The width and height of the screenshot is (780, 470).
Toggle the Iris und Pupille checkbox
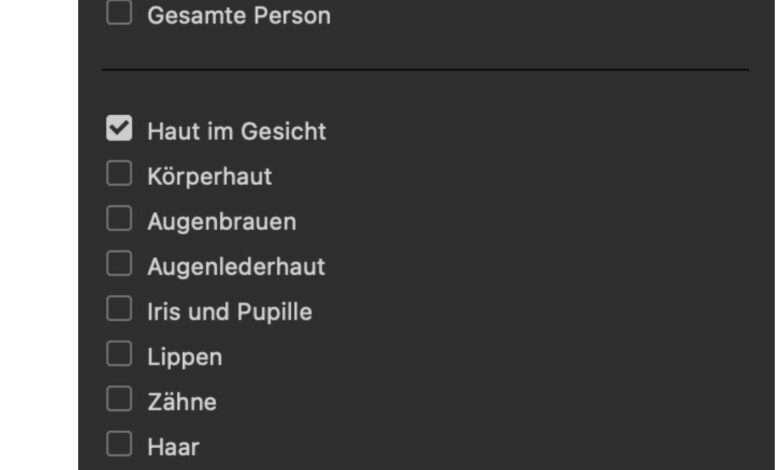click(x=119, y=309)
